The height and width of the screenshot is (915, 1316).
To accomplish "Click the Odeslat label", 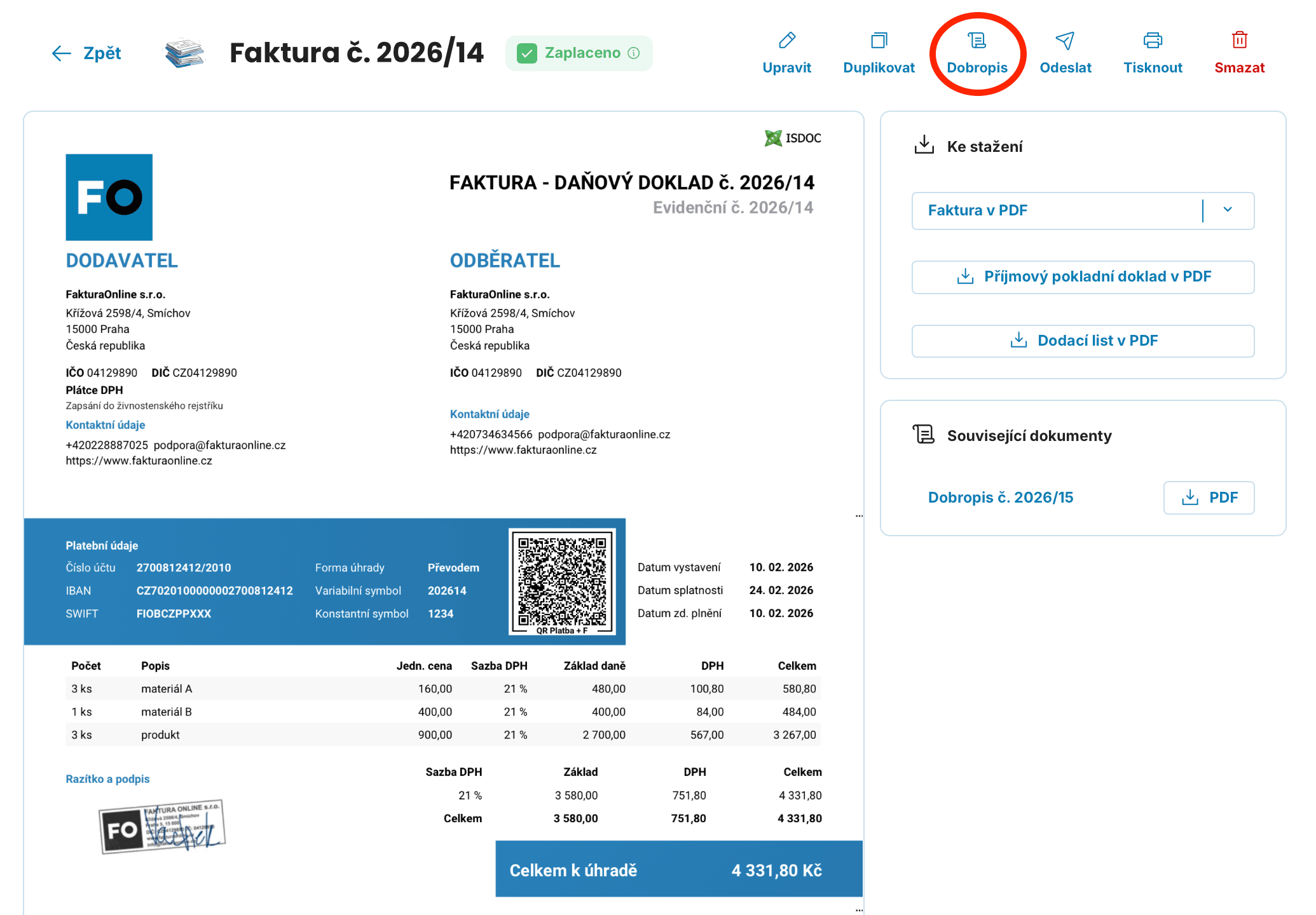I will [x=1066, y=68].
